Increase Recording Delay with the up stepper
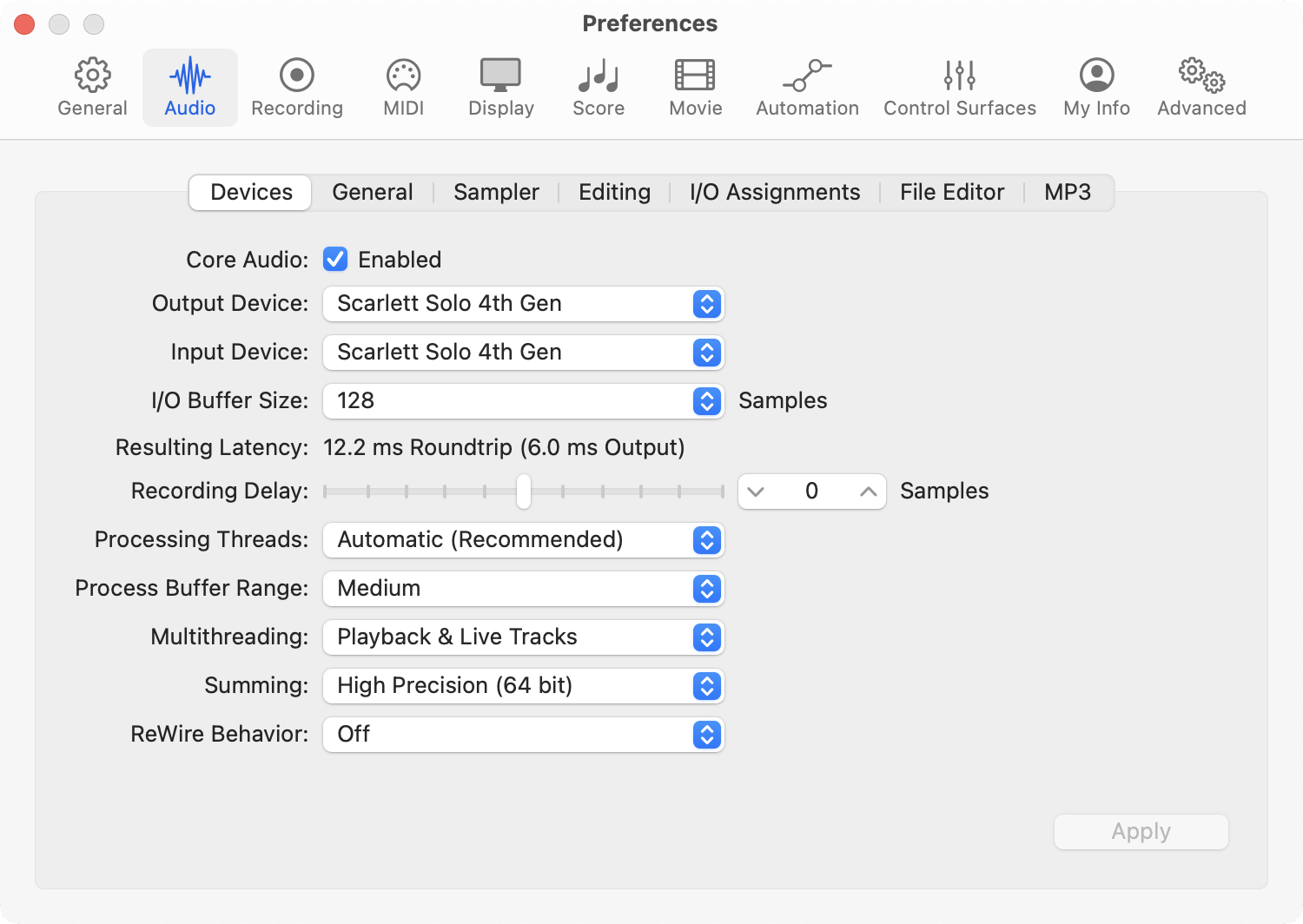This screenshot has height=924, width=1303. click(867, 491)
